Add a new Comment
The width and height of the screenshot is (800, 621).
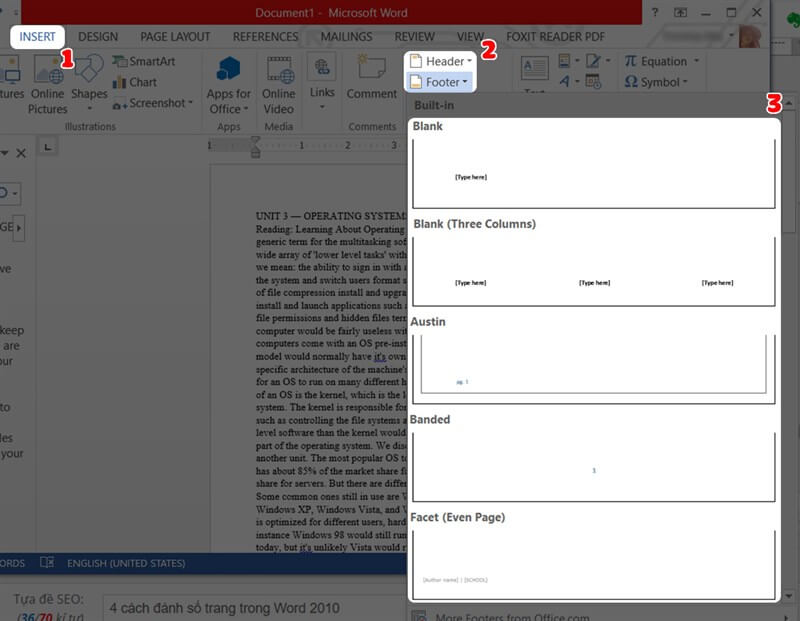coord(372,80)
